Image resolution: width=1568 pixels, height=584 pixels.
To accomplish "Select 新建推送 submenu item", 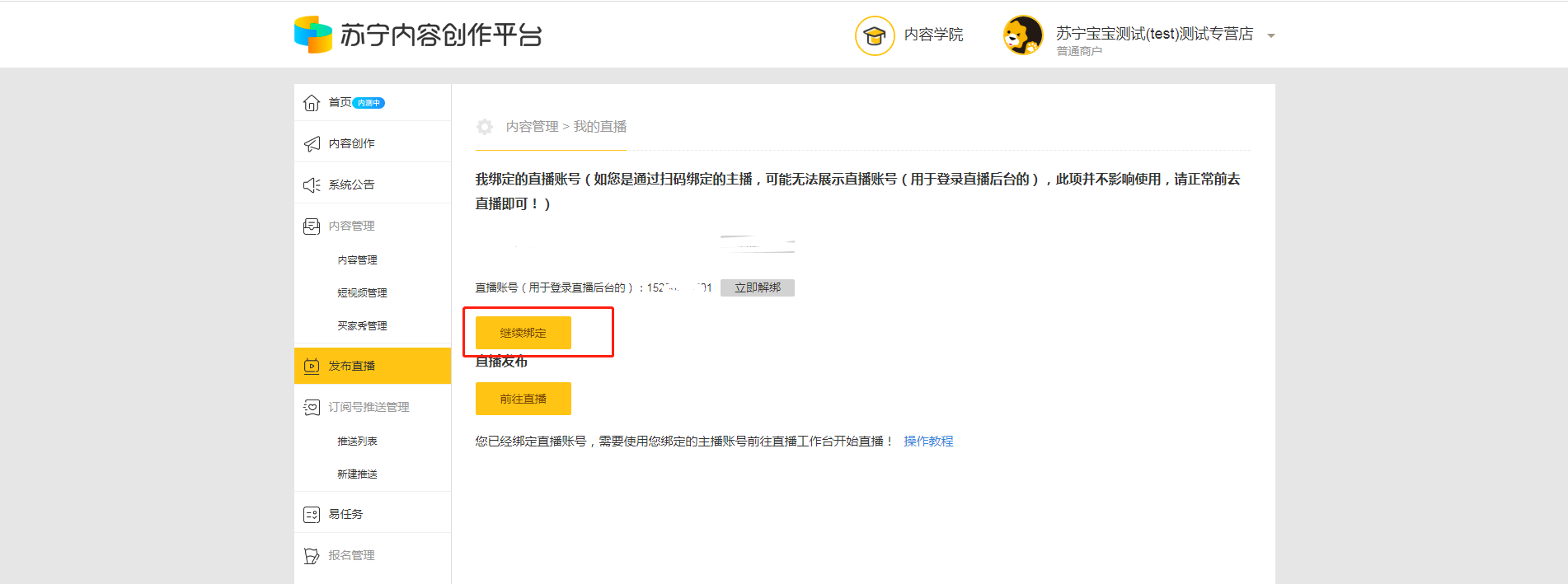I will click(357, 474).
